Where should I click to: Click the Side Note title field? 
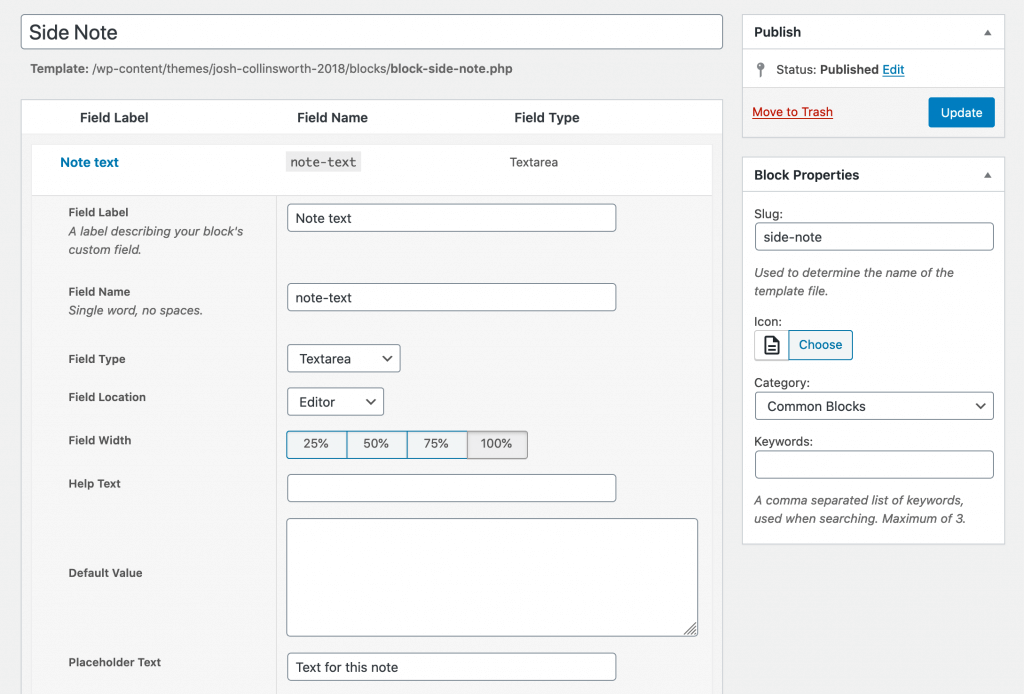coord(371,32)
